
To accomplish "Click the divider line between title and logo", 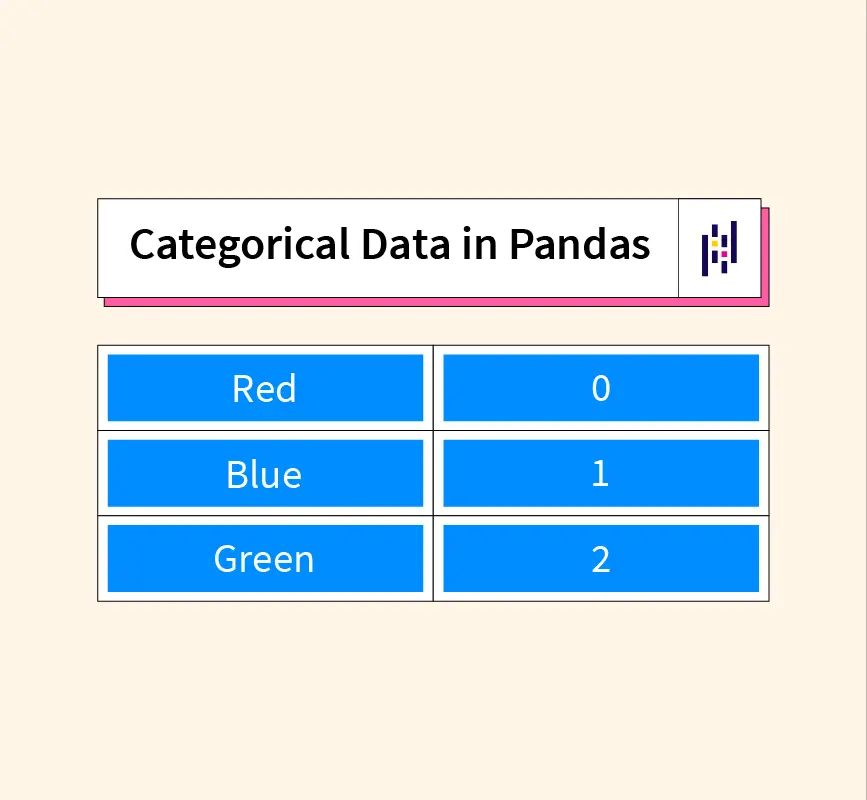I will pos(679,248).
